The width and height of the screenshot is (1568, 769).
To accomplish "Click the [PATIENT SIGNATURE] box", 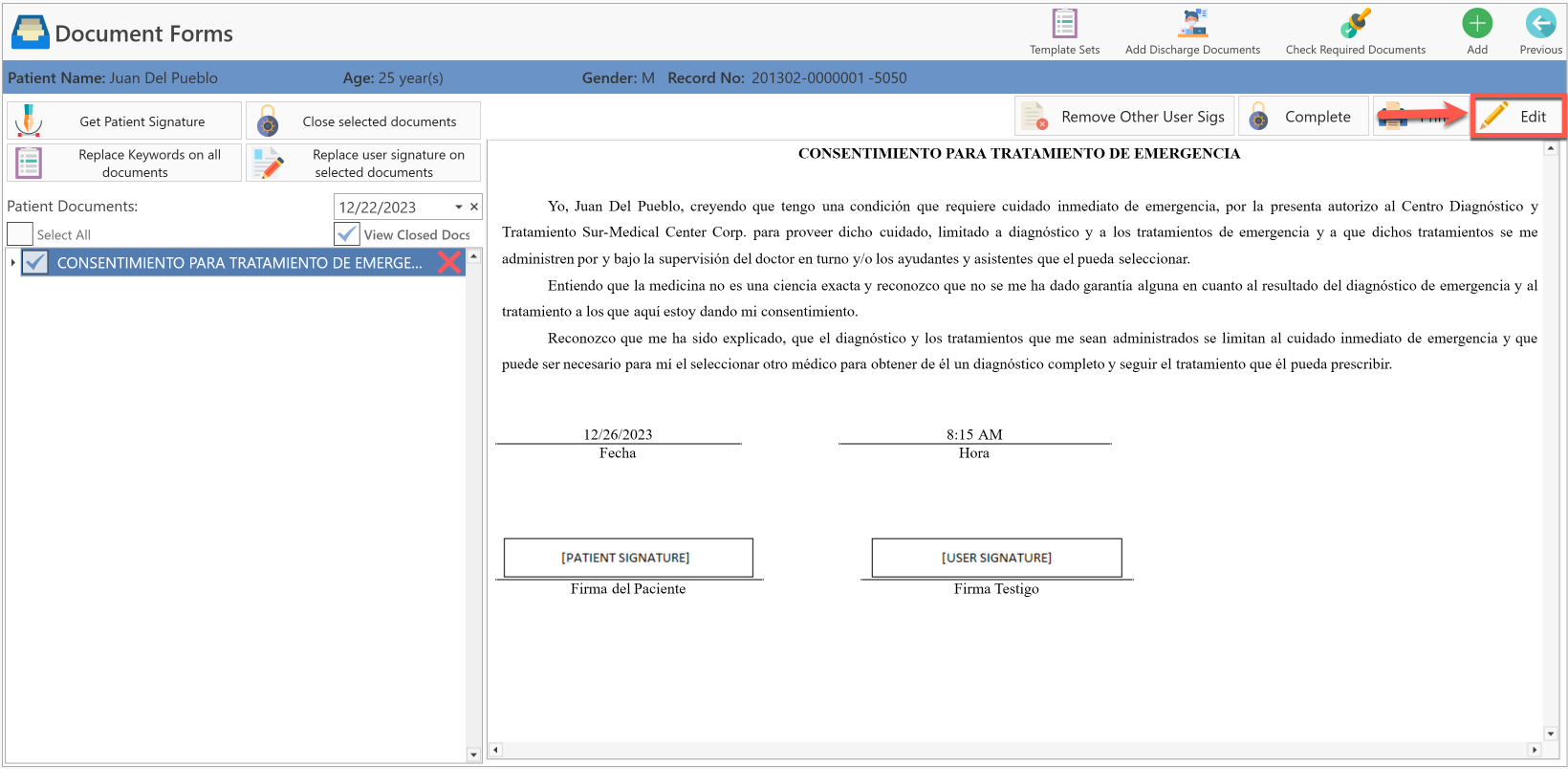I will [628, 558].
